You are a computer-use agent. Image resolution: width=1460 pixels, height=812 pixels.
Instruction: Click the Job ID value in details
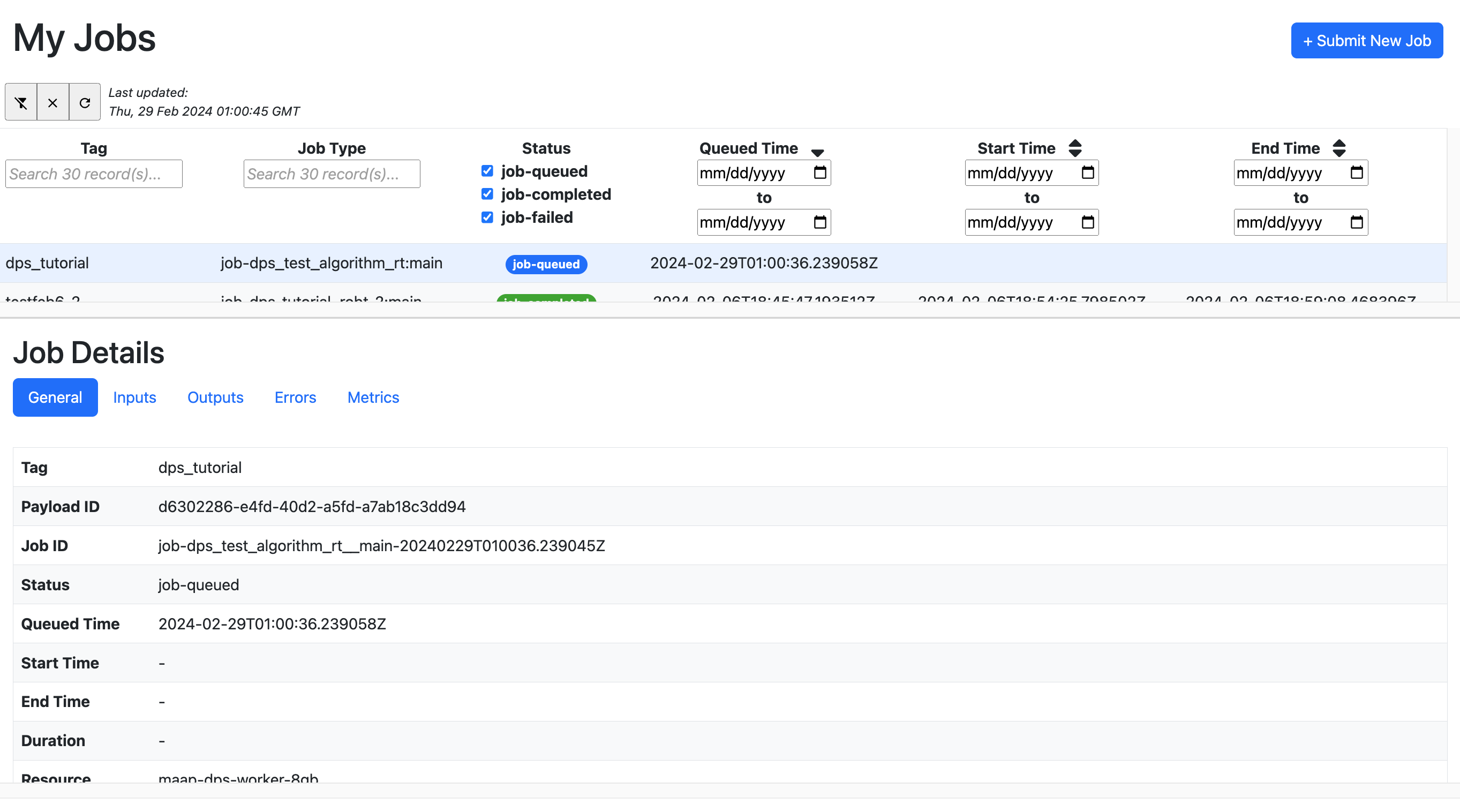[381, 545]
